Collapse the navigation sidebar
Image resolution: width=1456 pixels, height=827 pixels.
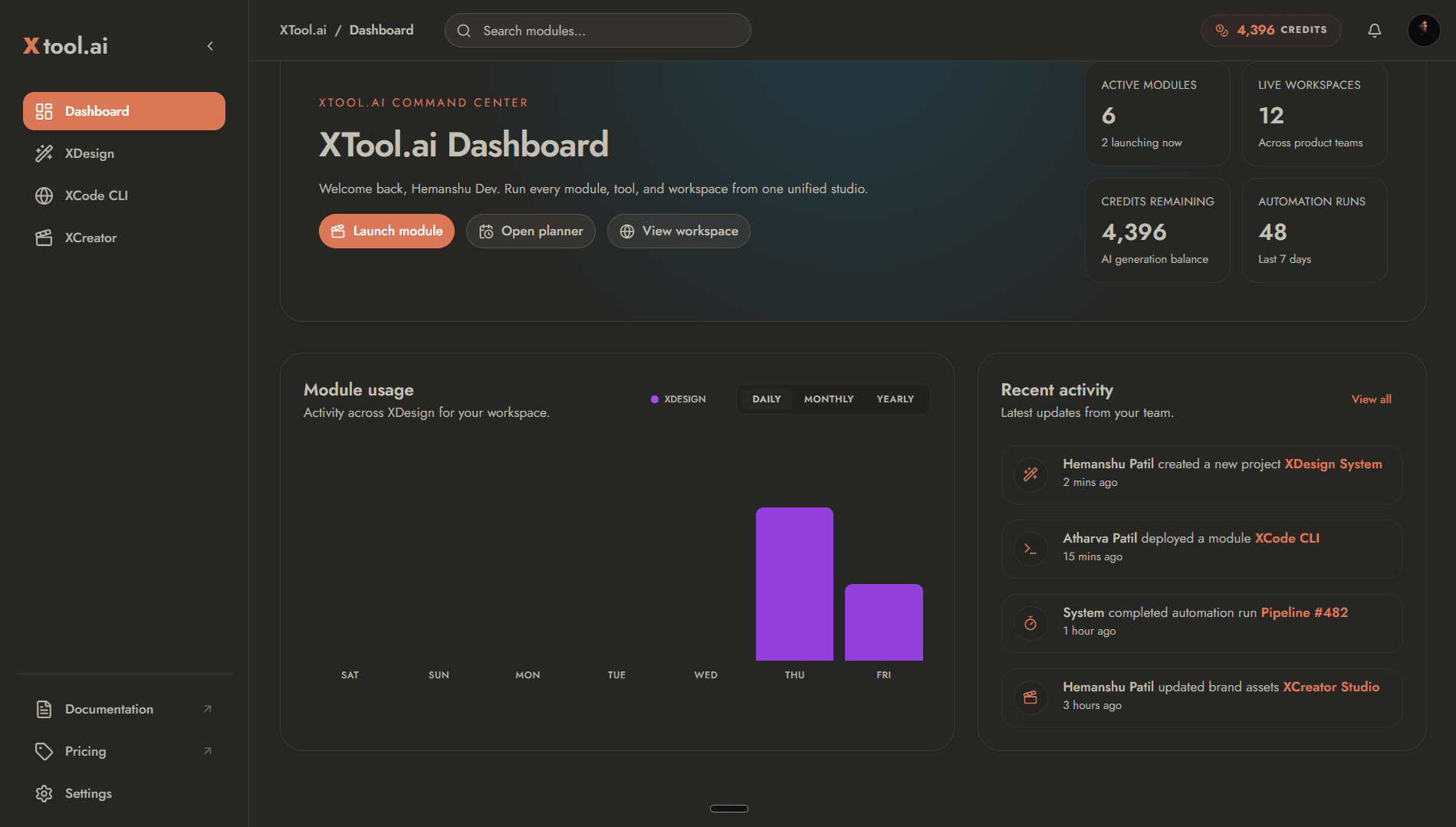(209, 46)
